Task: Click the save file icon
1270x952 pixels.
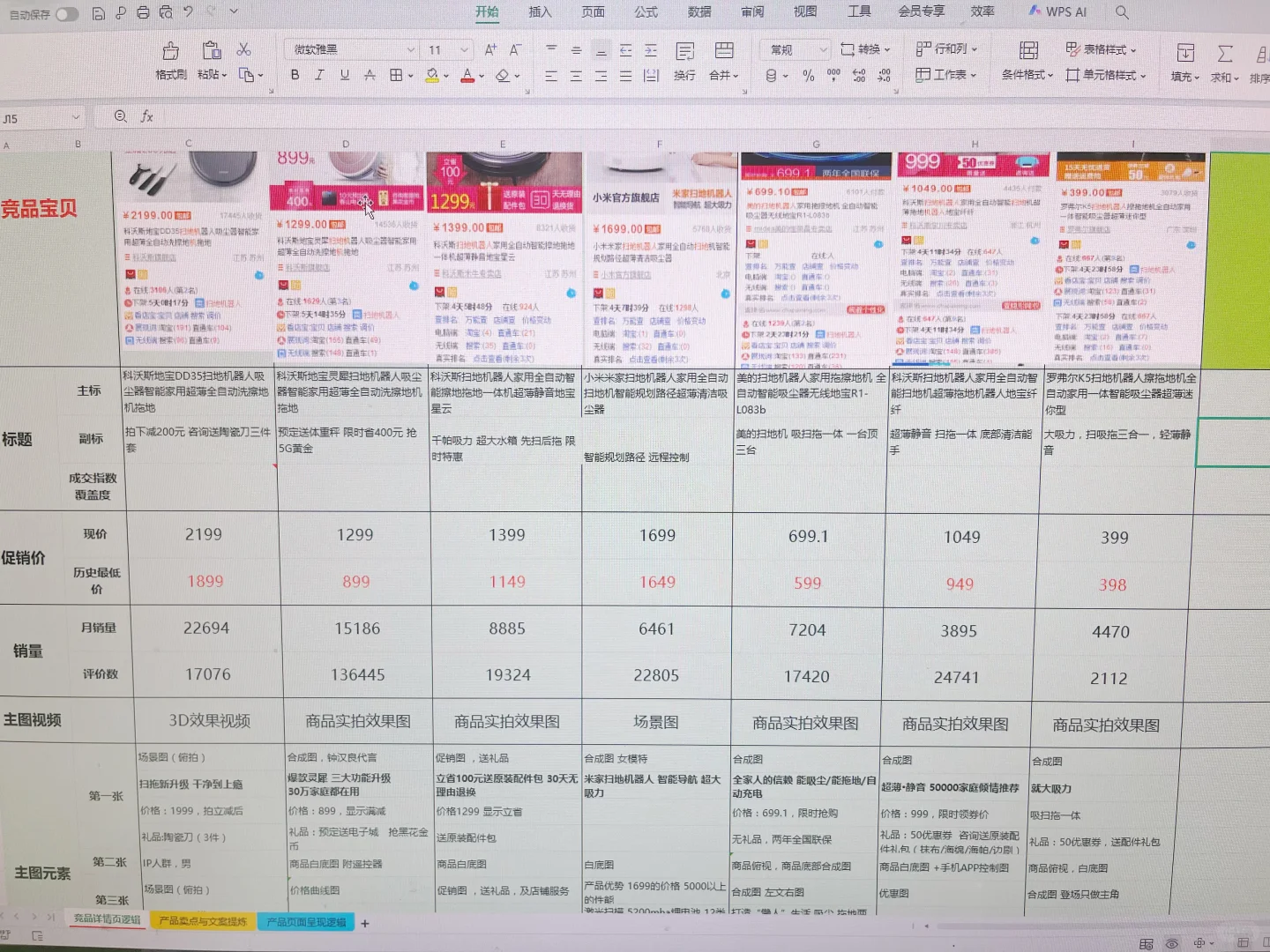Action: [98, 13]
